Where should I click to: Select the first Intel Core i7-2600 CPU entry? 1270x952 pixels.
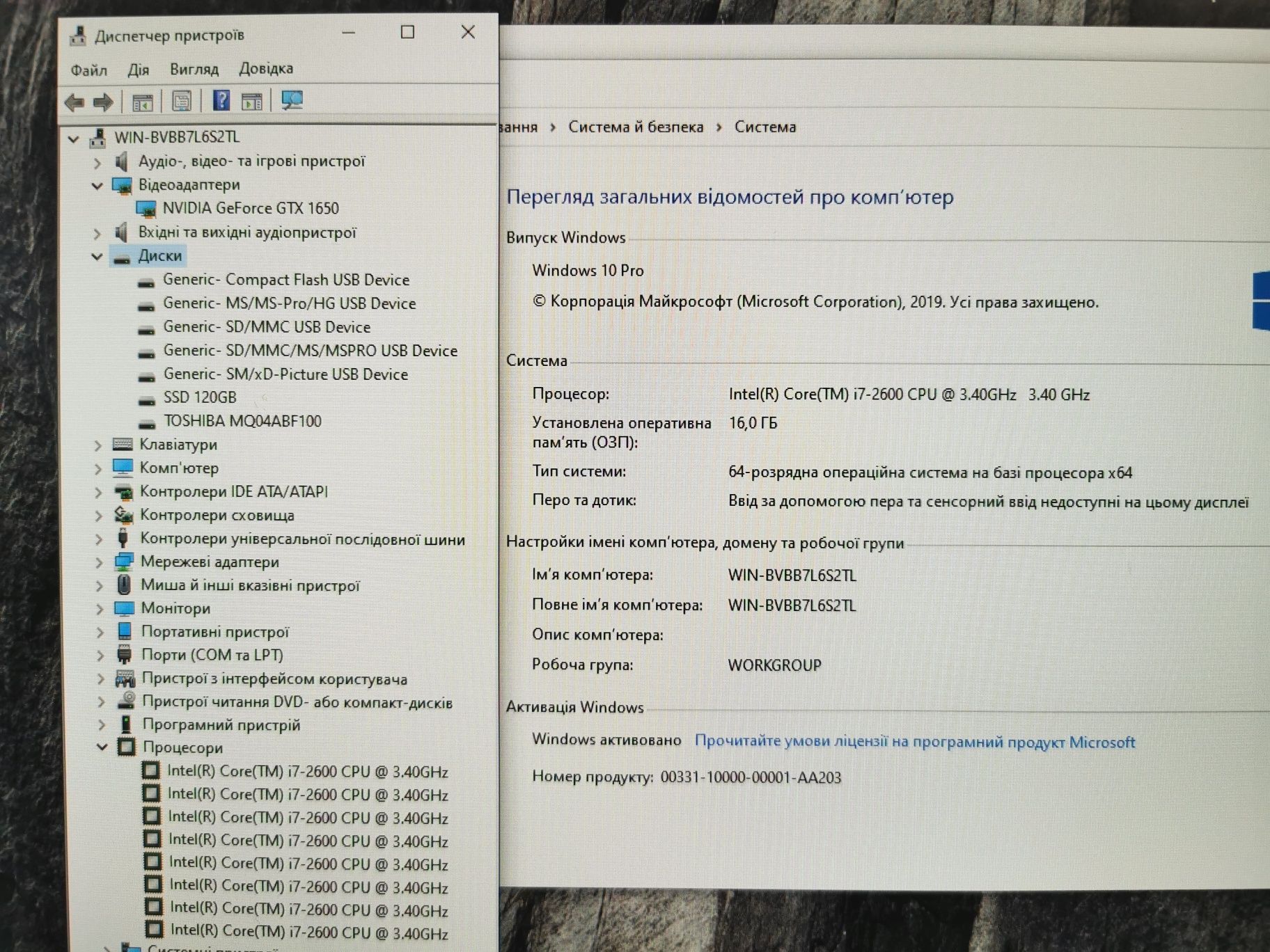308,771
